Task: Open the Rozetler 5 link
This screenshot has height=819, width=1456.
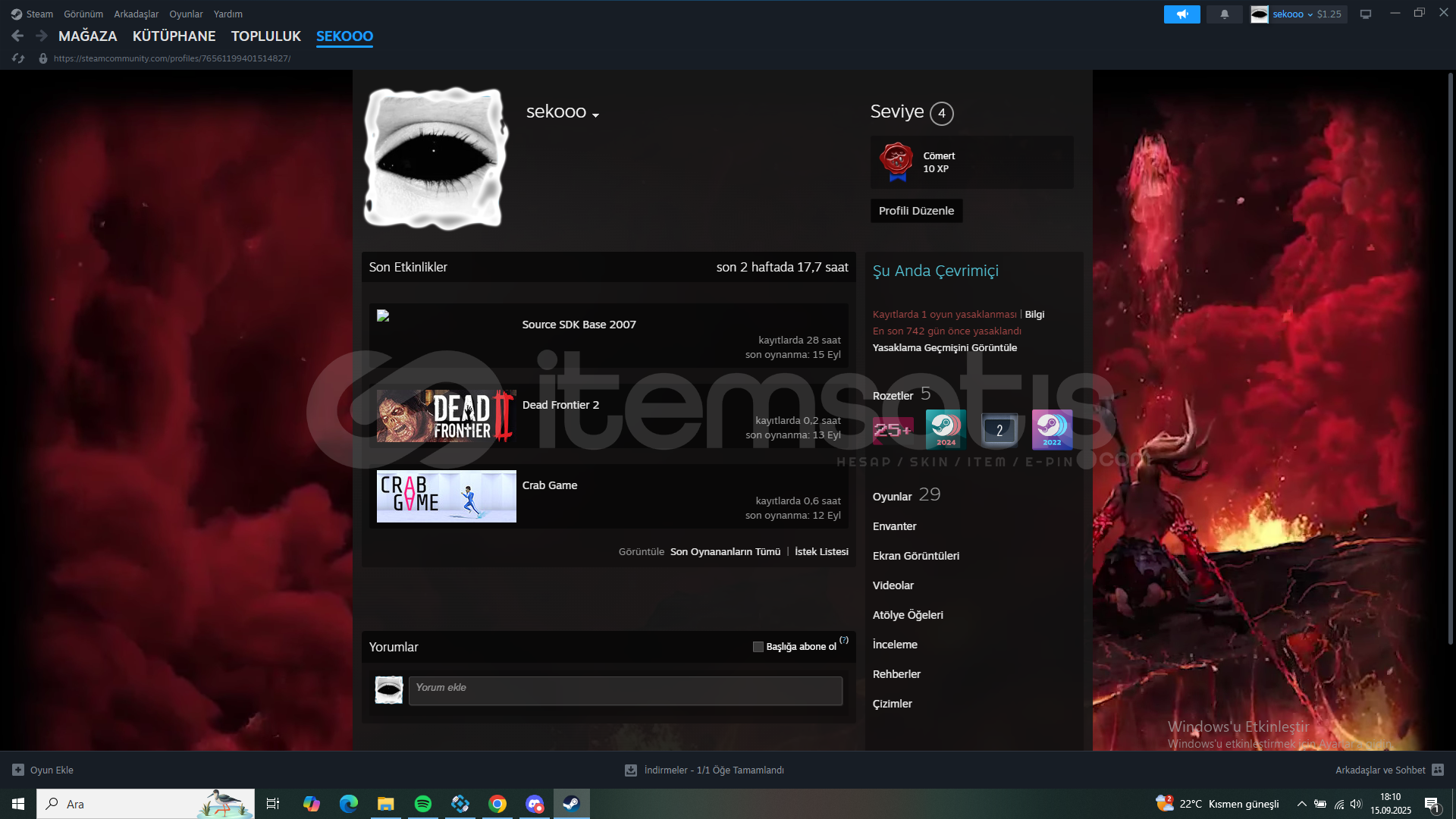Action: coord(902,394)
